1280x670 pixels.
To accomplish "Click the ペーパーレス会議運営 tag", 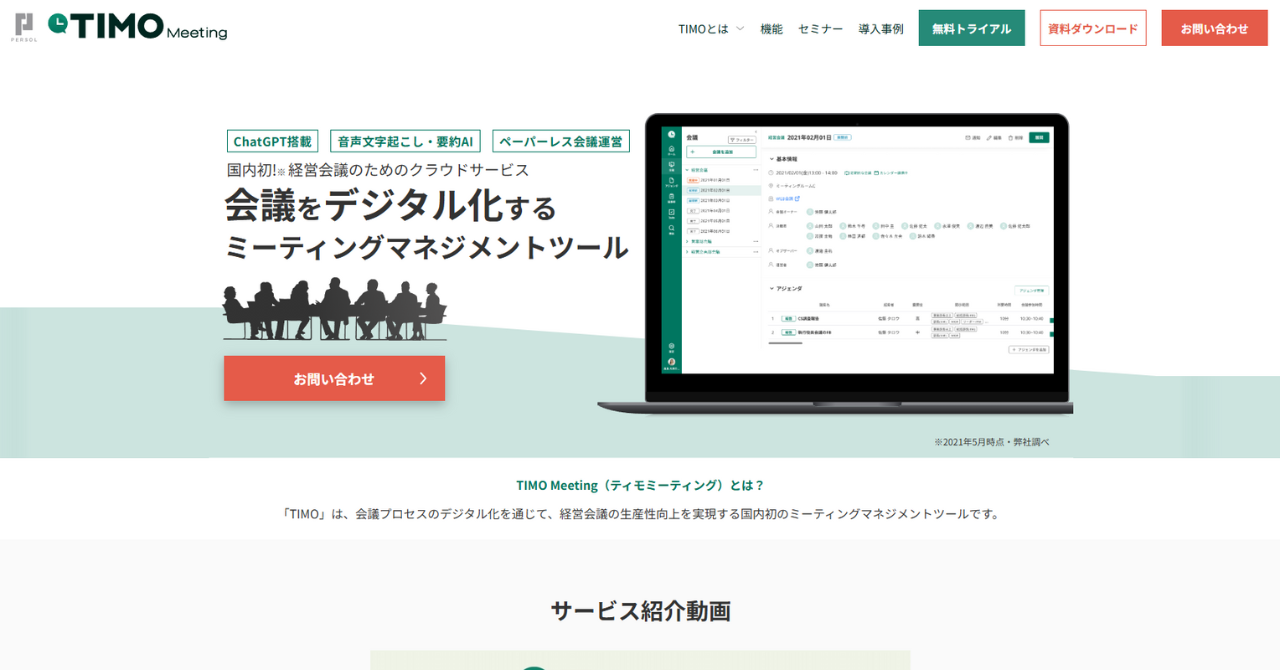I will coord(560,141).
